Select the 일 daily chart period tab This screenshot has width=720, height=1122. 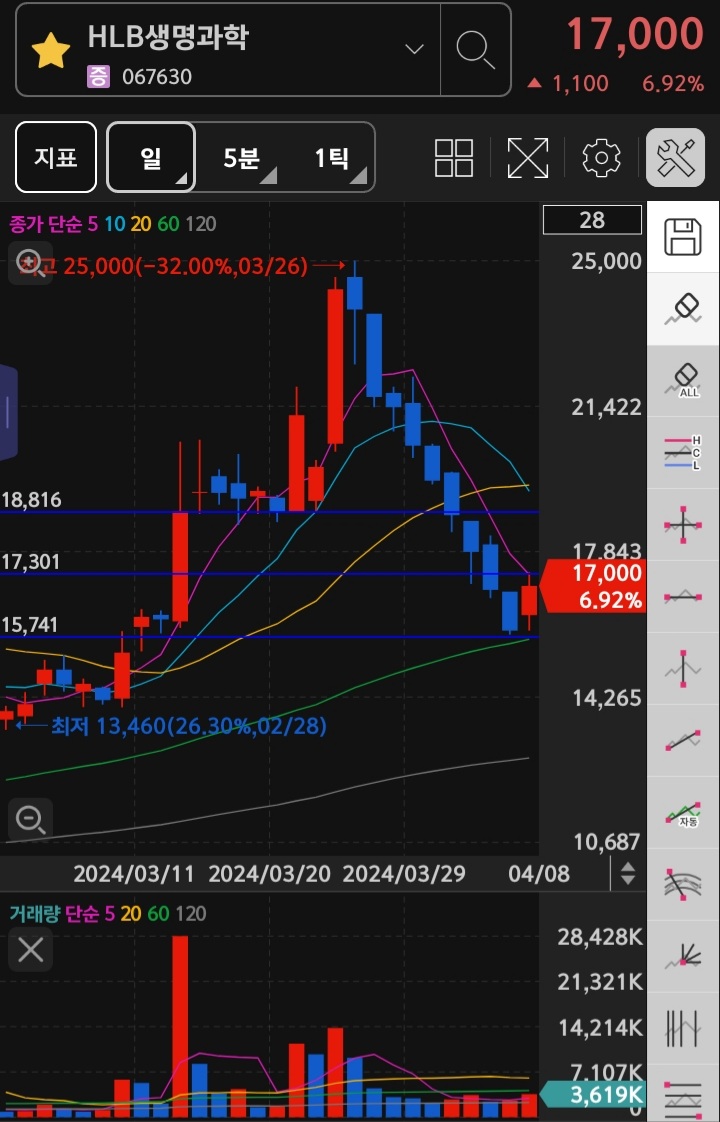point(151,157)
